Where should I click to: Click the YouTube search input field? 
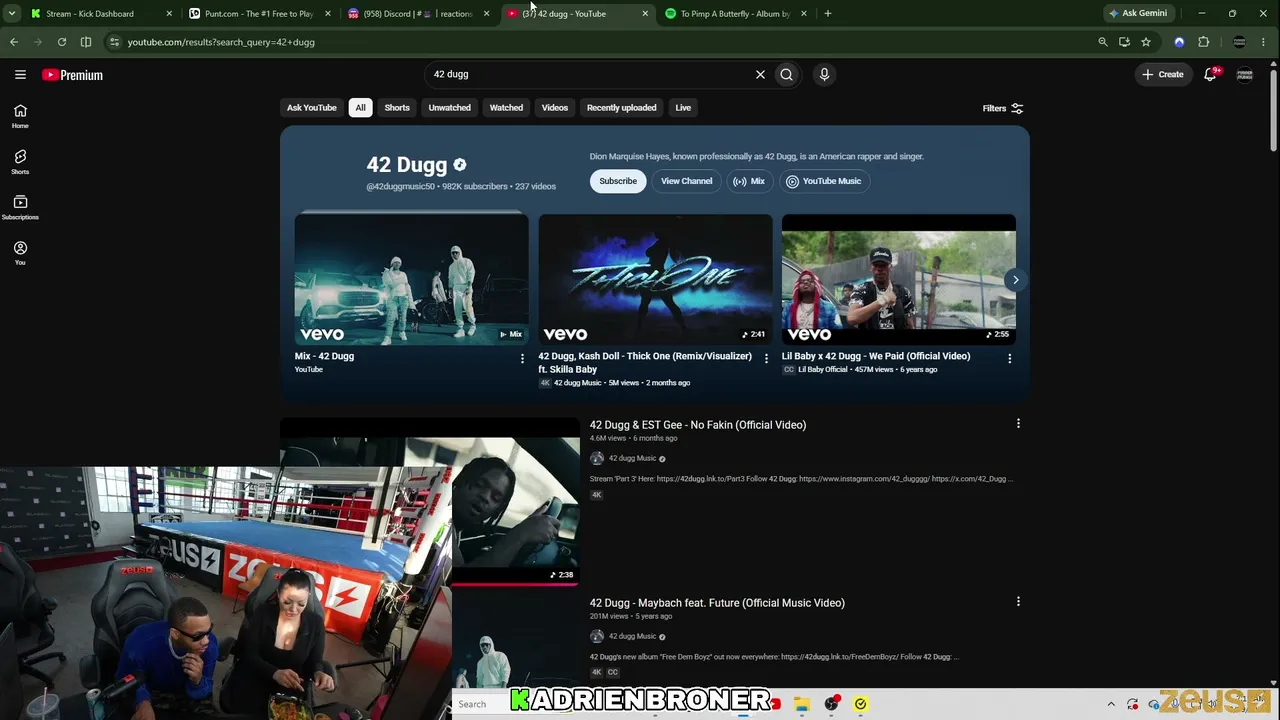click(x=590, y=74)
